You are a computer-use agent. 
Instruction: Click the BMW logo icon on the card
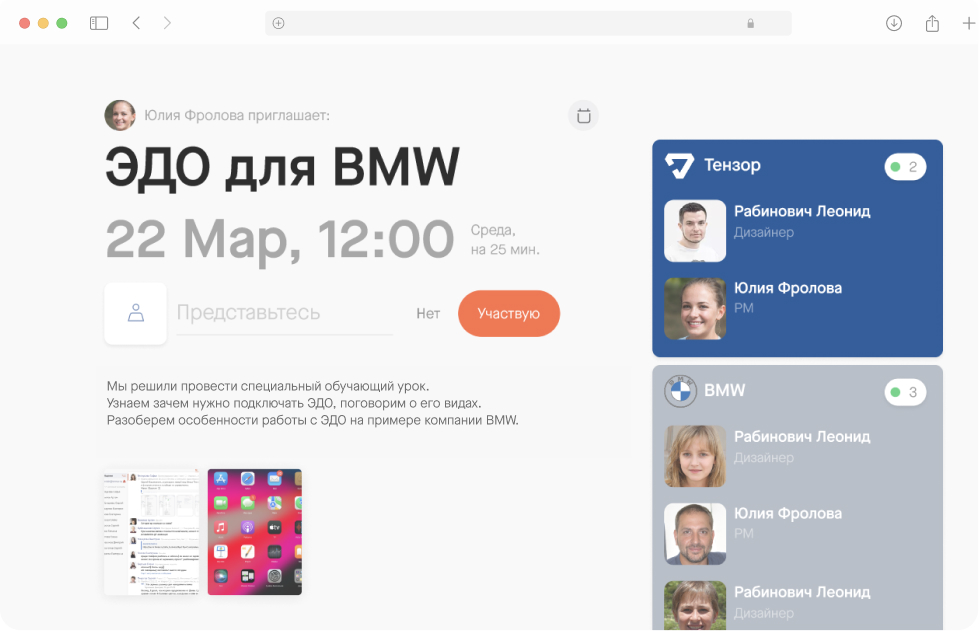[x=681, y=392]
